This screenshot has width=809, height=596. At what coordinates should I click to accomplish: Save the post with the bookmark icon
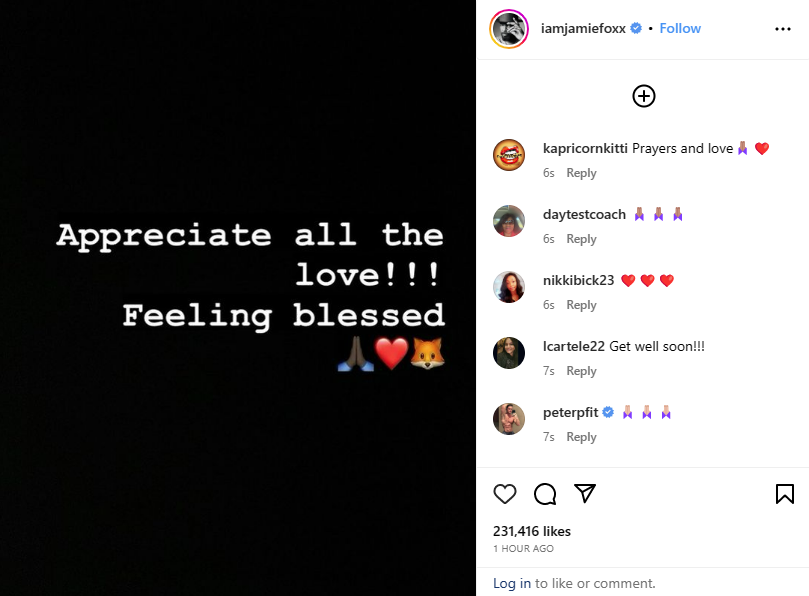pyautogui.click(x=785, y=494)
